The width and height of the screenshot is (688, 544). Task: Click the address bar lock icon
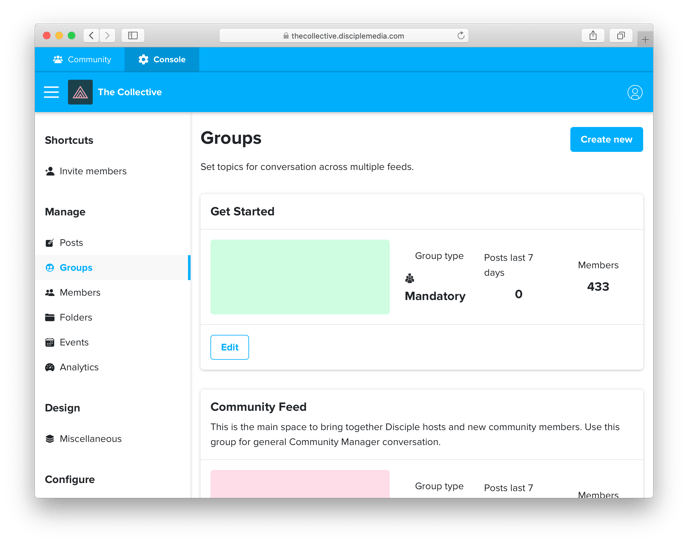[x=286, y=36]
